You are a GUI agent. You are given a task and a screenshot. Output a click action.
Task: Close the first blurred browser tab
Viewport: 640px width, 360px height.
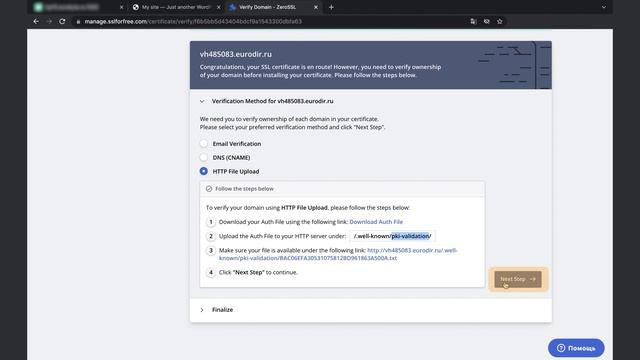coord(121,7)
